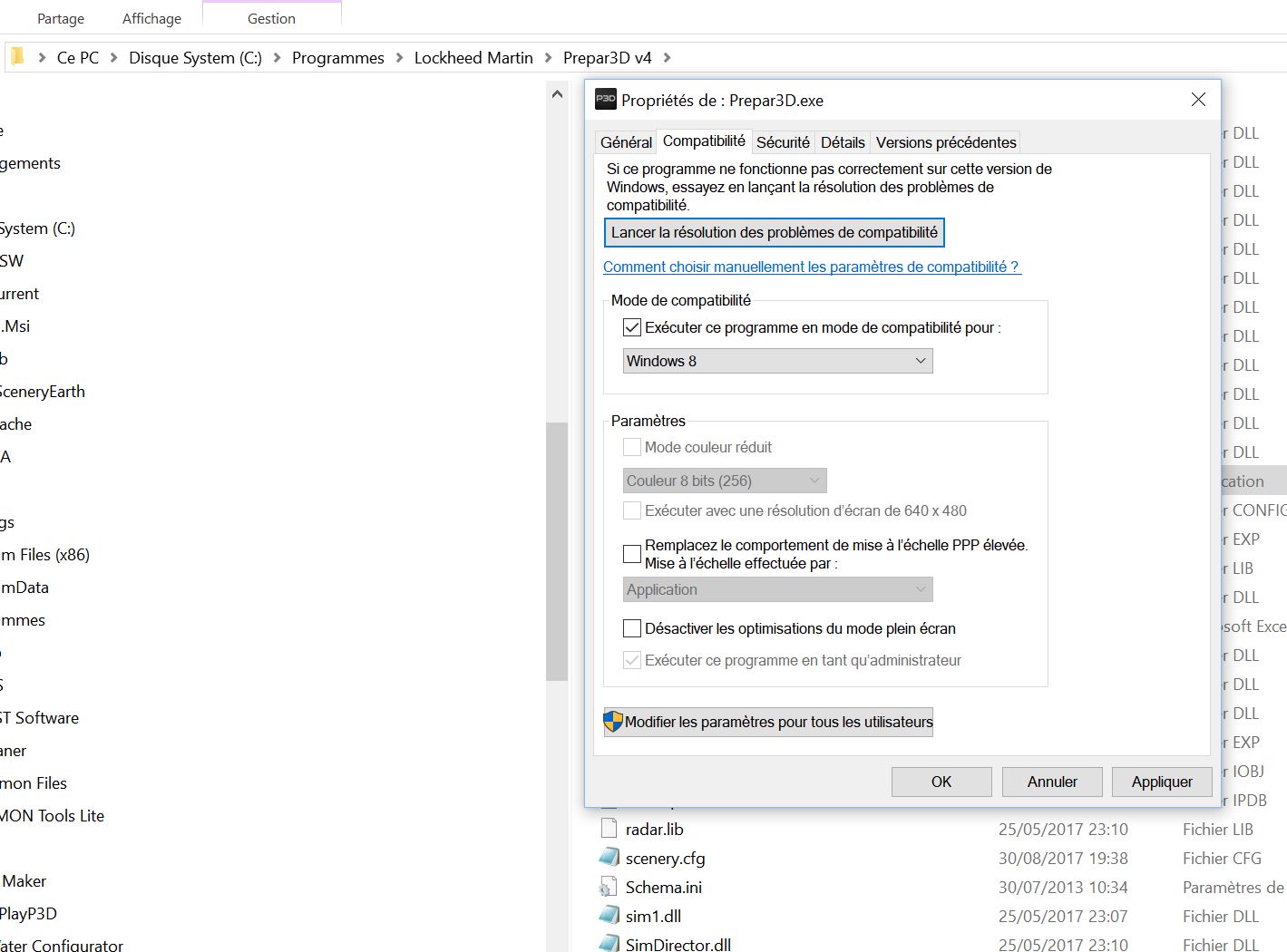
Task: Select the SimDirector.dll file name
Action: [x=678, y=944]
